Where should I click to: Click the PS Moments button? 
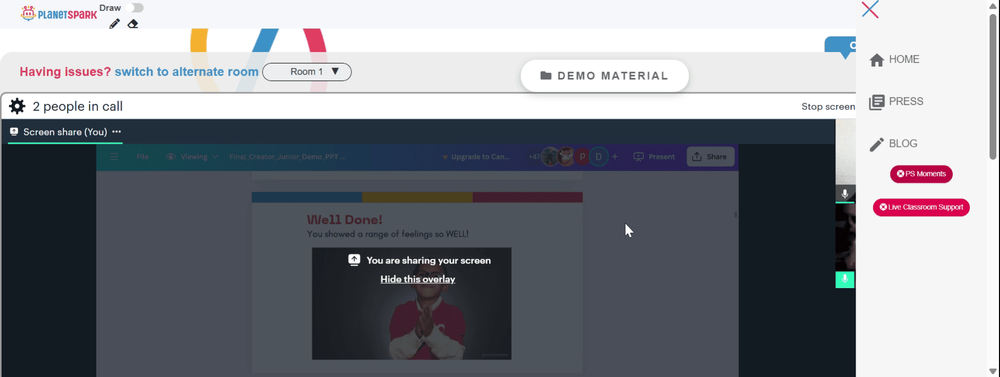(x=921, y=174)
